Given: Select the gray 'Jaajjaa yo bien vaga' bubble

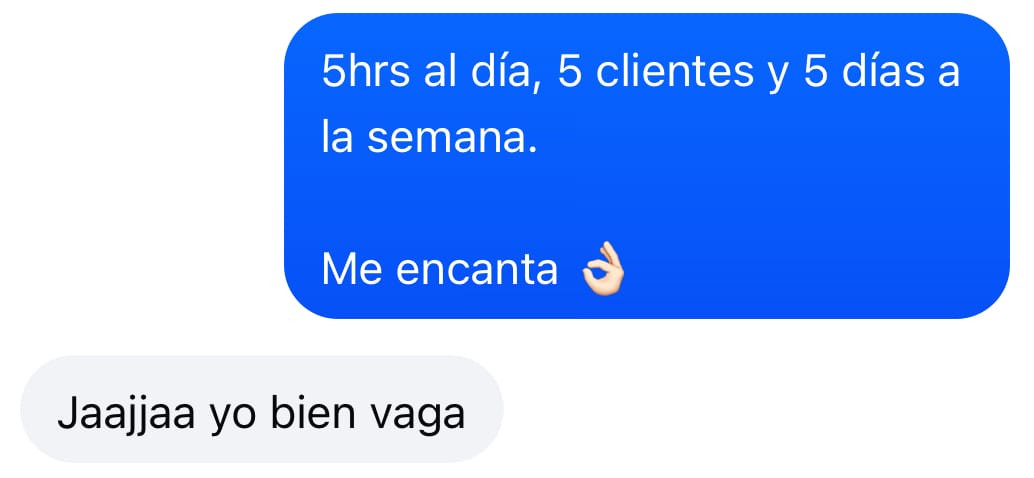Looking at the screenshot, I should [262, 409].
